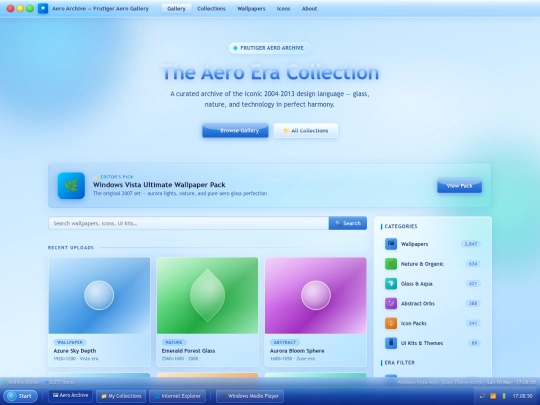Click the 3,277 items status entry
Screen dimensions: 540x405
[60, 382]
